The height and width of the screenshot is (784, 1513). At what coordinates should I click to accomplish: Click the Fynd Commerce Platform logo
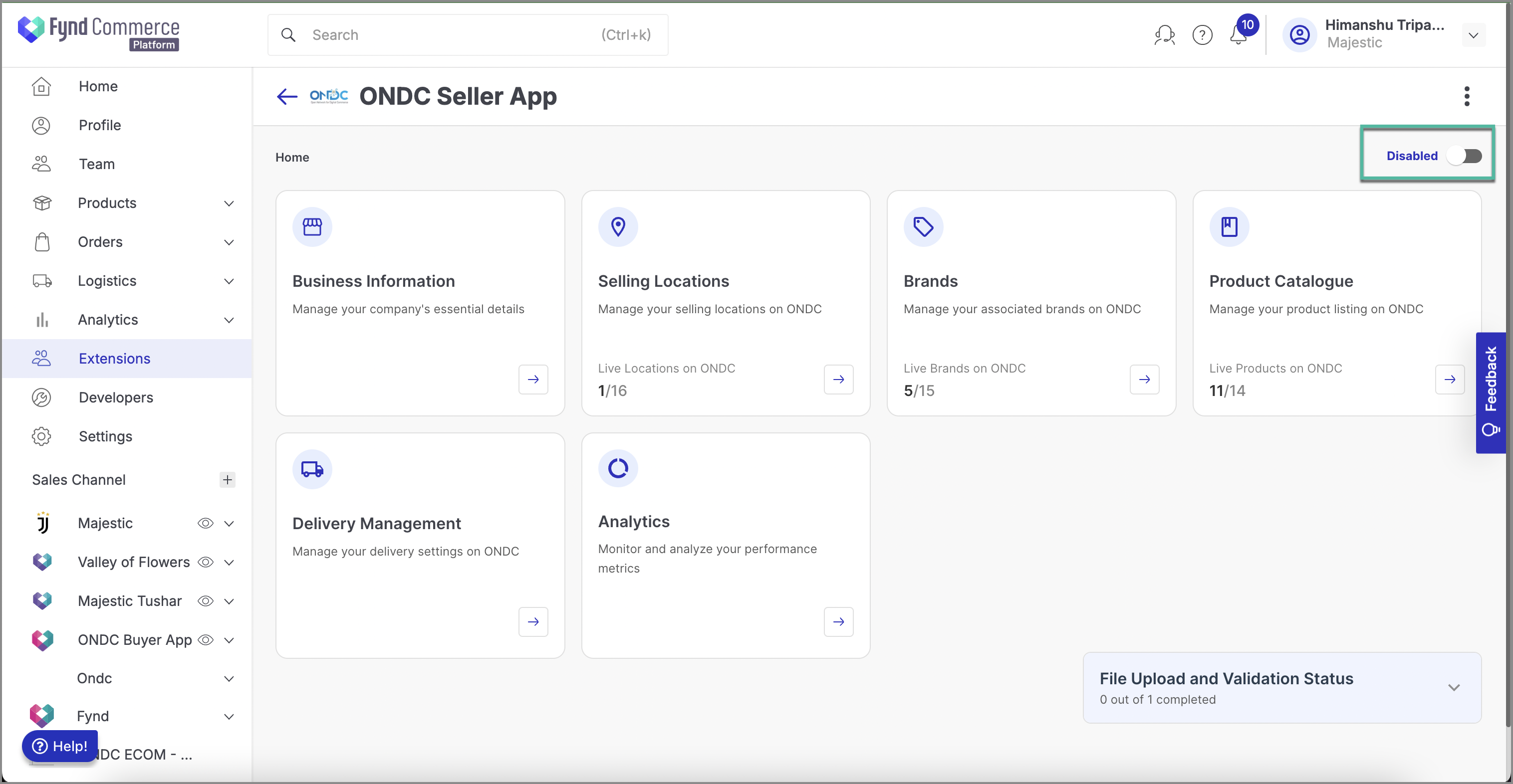(x=98, y=33)
